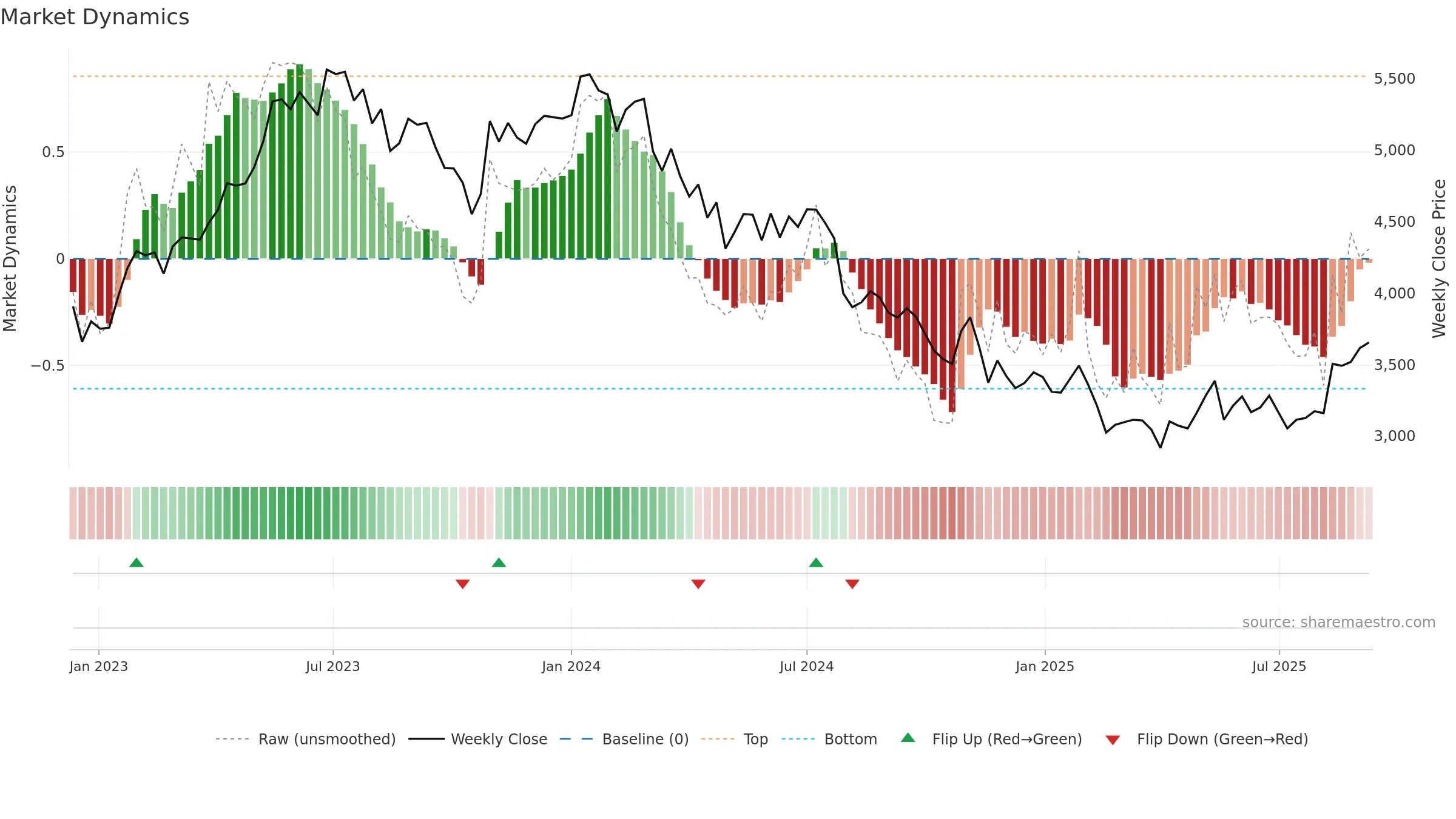
Task: Click the red flip-down marker near Apr 2024
Action: click(698, 584)
